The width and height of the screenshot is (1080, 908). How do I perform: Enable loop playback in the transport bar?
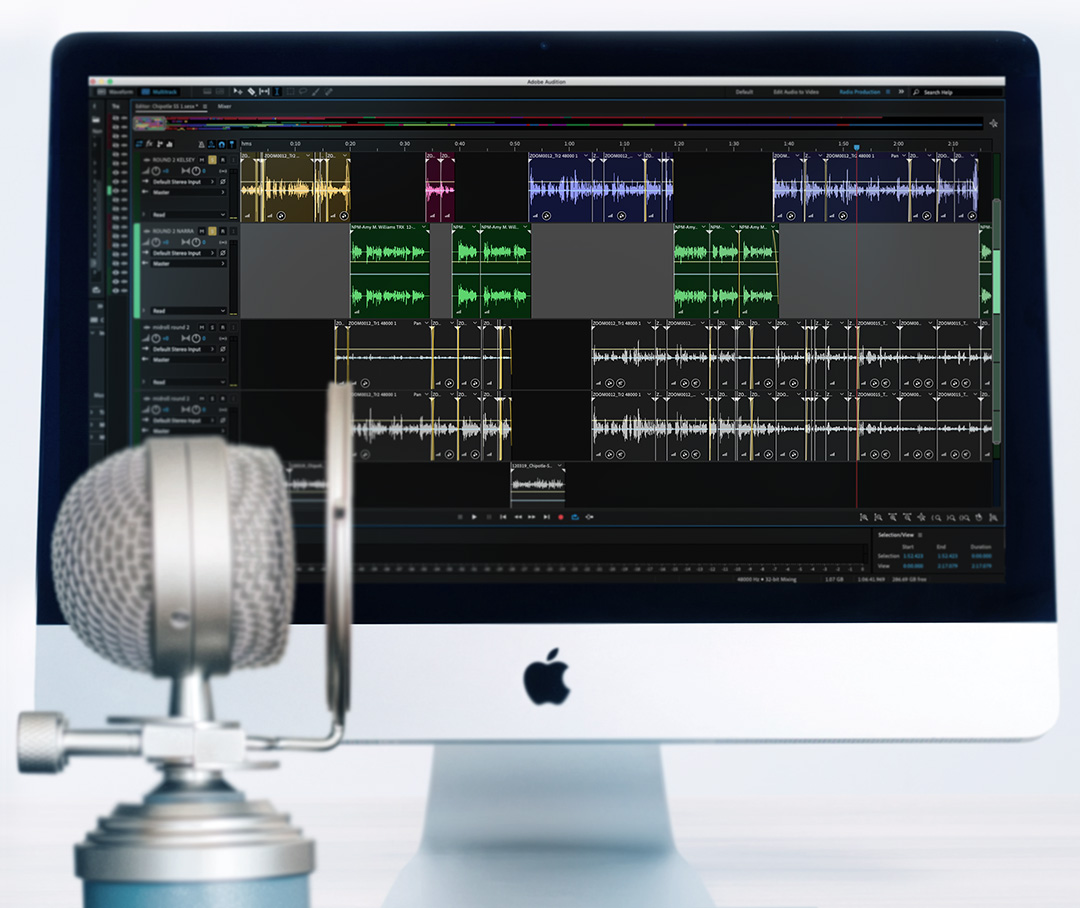[x=575, y=517]
